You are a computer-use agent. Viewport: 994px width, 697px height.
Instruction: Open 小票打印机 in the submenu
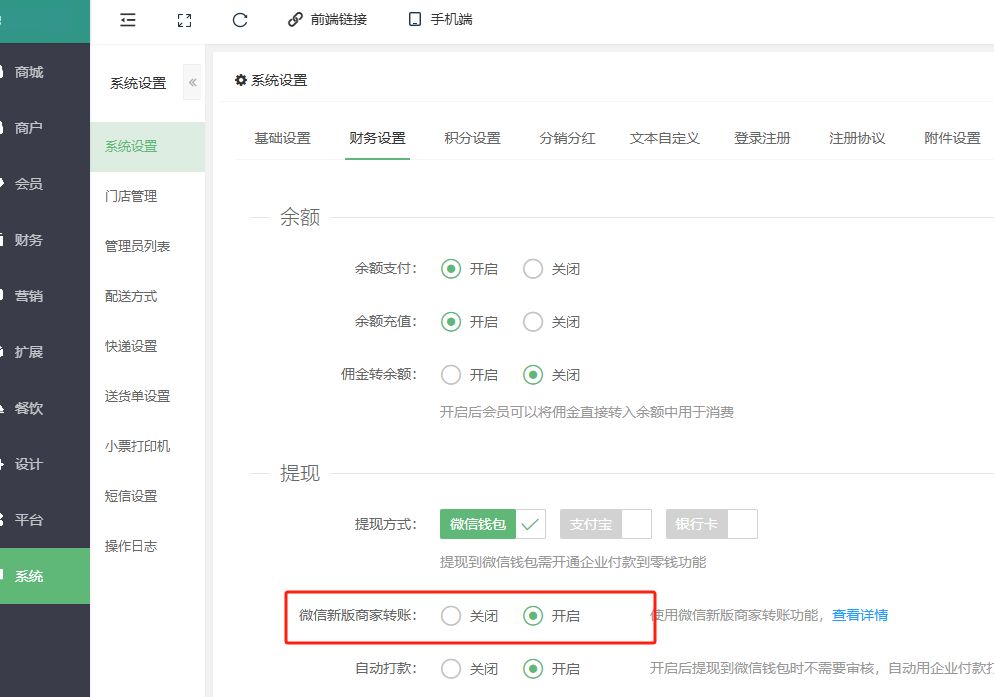tap(137, 446)
